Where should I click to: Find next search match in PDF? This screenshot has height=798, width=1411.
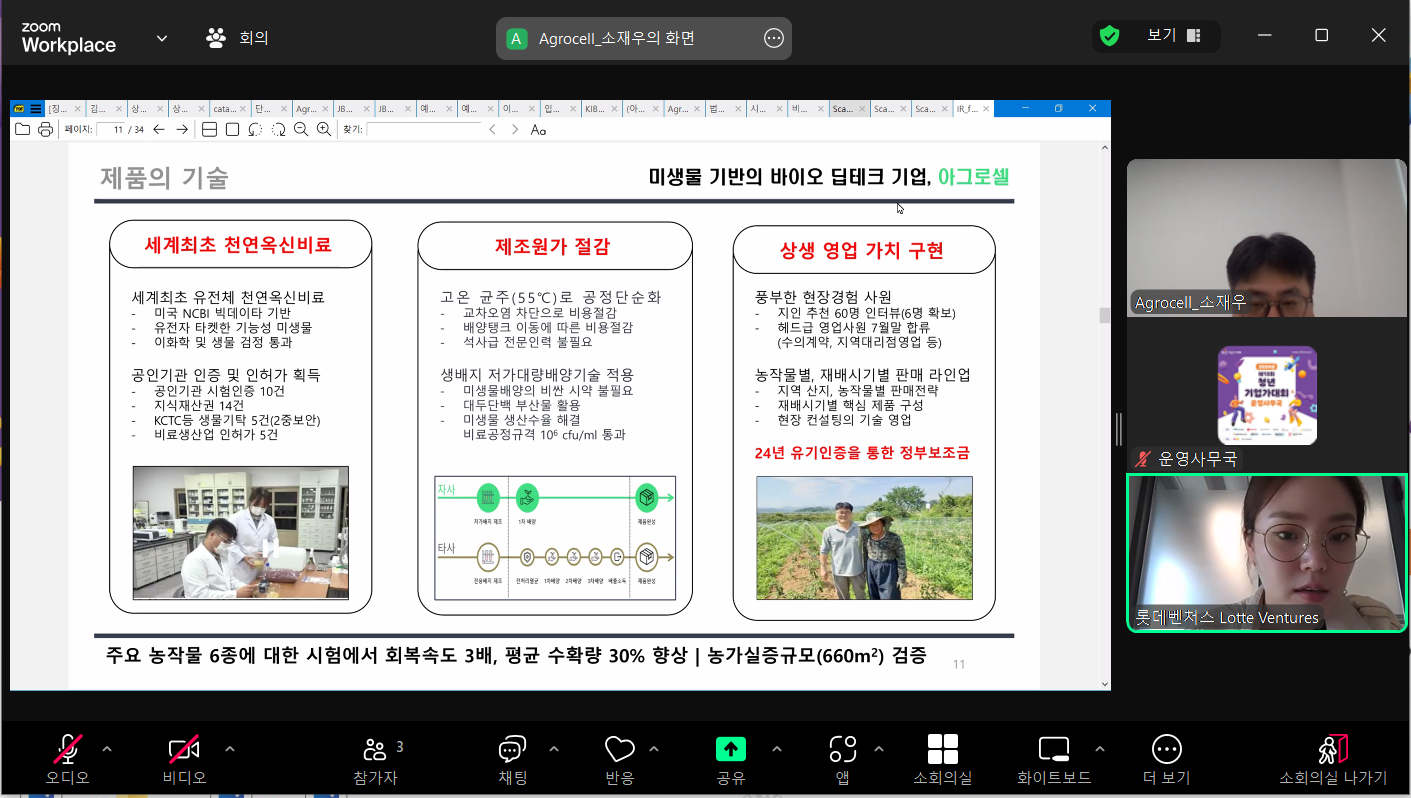(515, 129)
